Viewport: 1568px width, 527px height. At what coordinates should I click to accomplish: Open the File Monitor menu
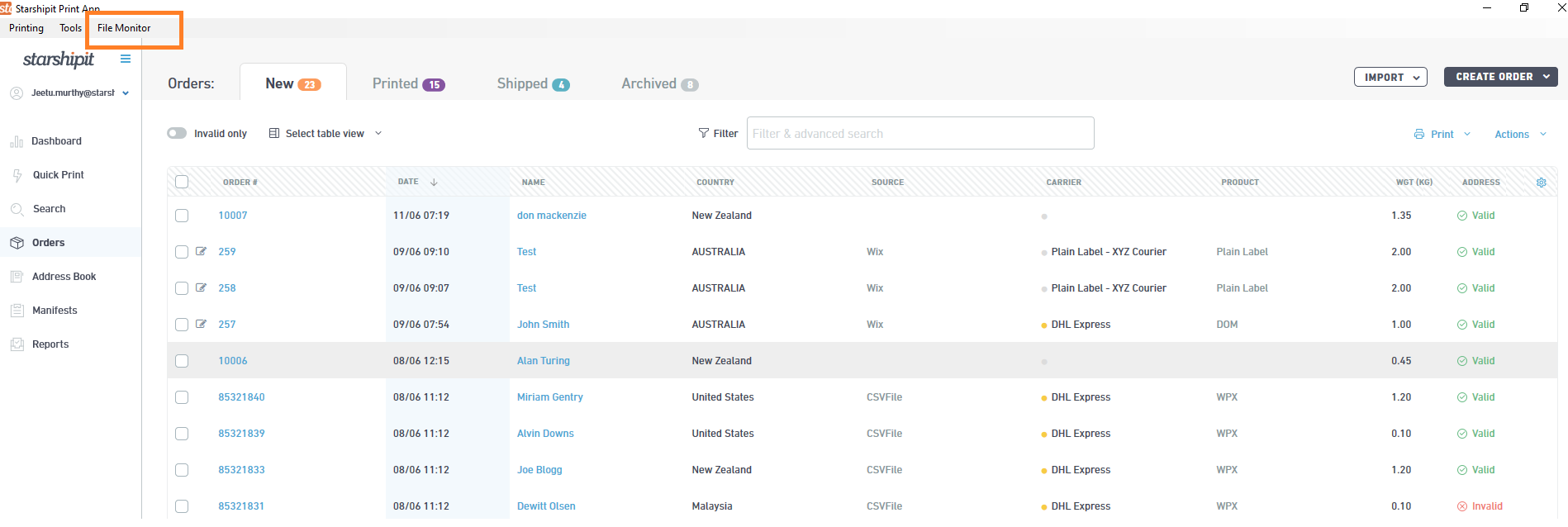[x=124, y=28]
